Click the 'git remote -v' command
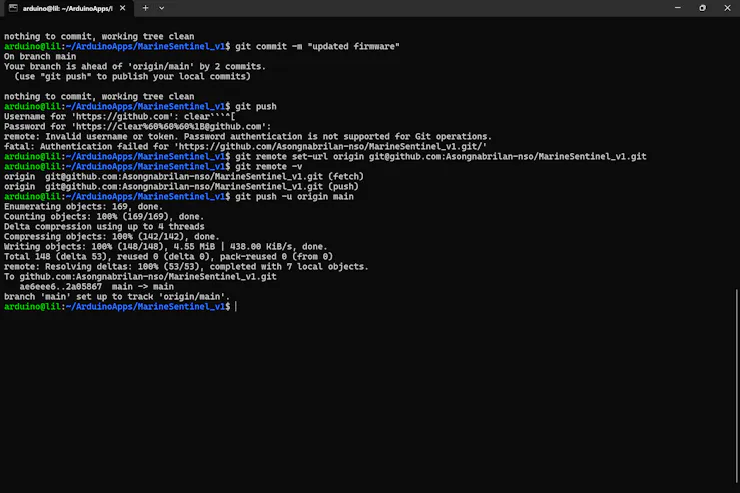The image size is (740, 493). [269, 167]
